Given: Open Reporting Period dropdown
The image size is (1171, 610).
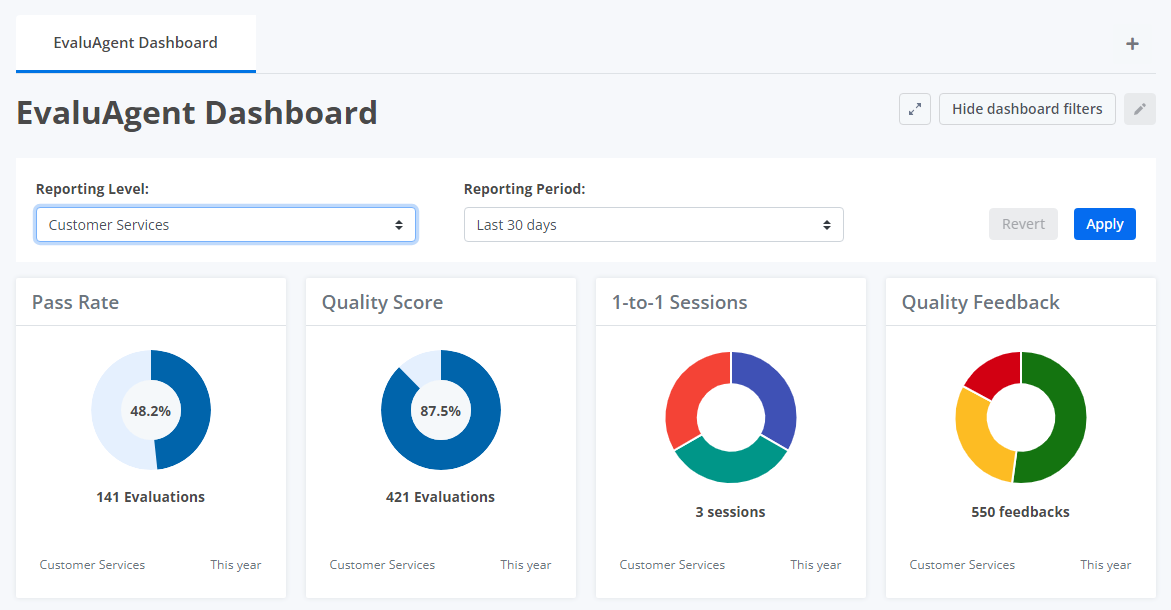Looking at the screenshot, I should (653, 225).
